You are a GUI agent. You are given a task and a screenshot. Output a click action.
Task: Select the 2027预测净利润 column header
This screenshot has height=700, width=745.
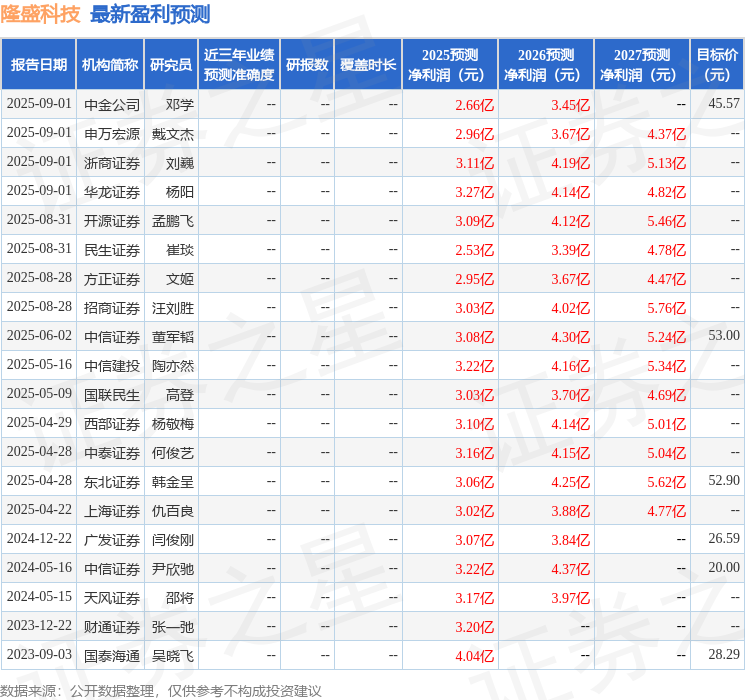[x=642, y=65]
